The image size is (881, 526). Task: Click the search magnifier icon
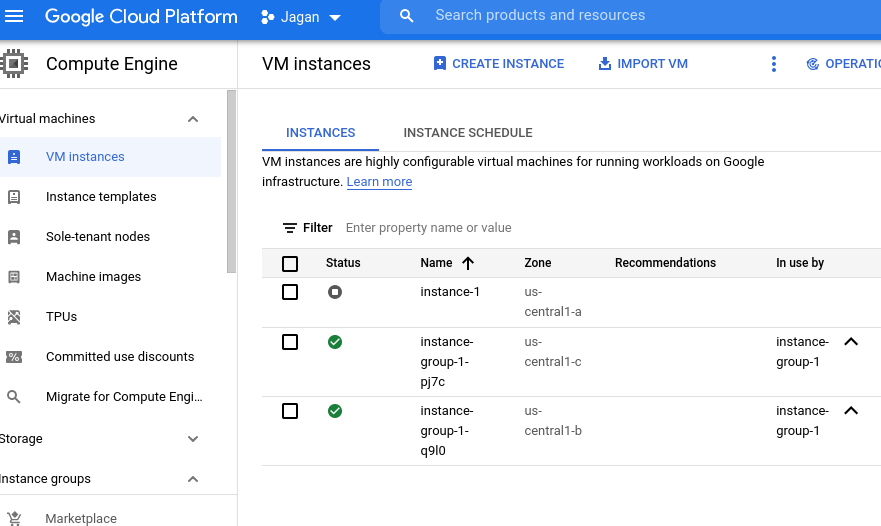(x=406, y=16)
